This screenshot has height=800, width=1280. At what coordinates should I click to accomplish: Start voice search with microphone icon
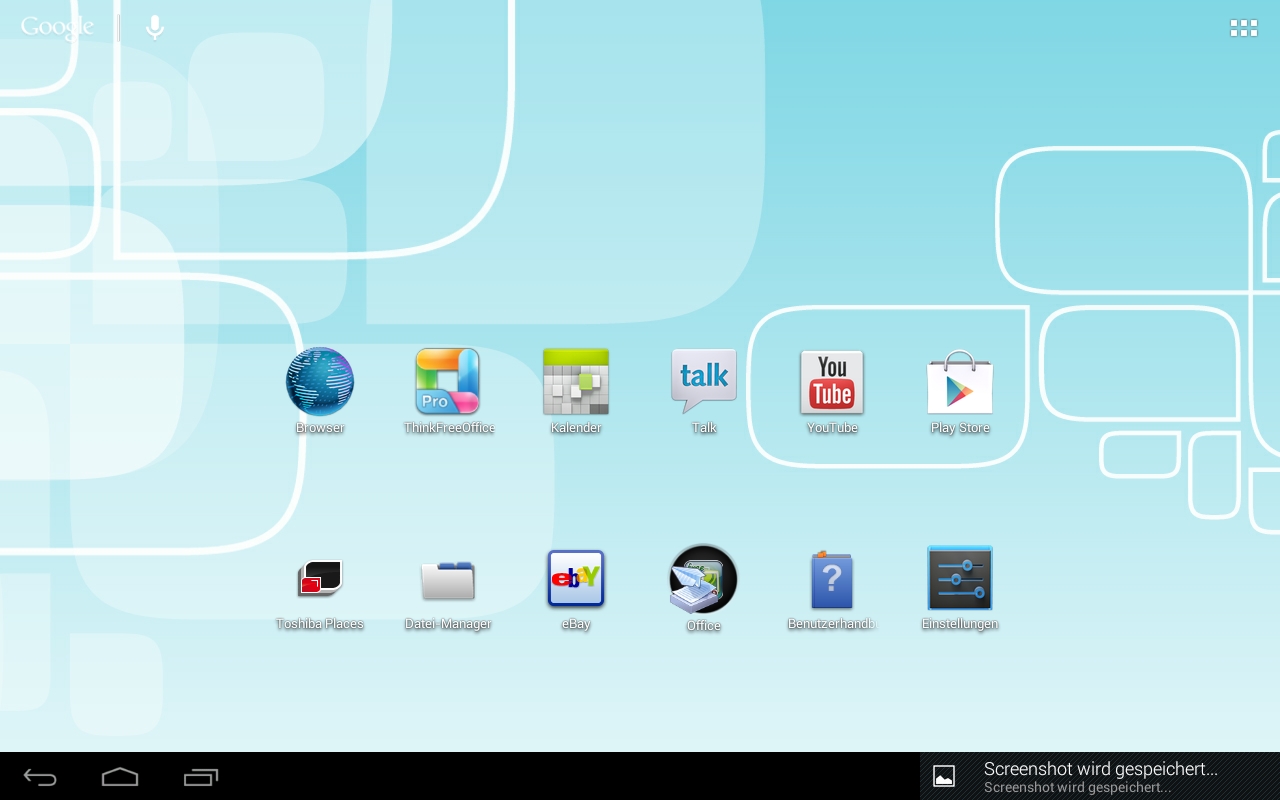[x=155, y=27]
